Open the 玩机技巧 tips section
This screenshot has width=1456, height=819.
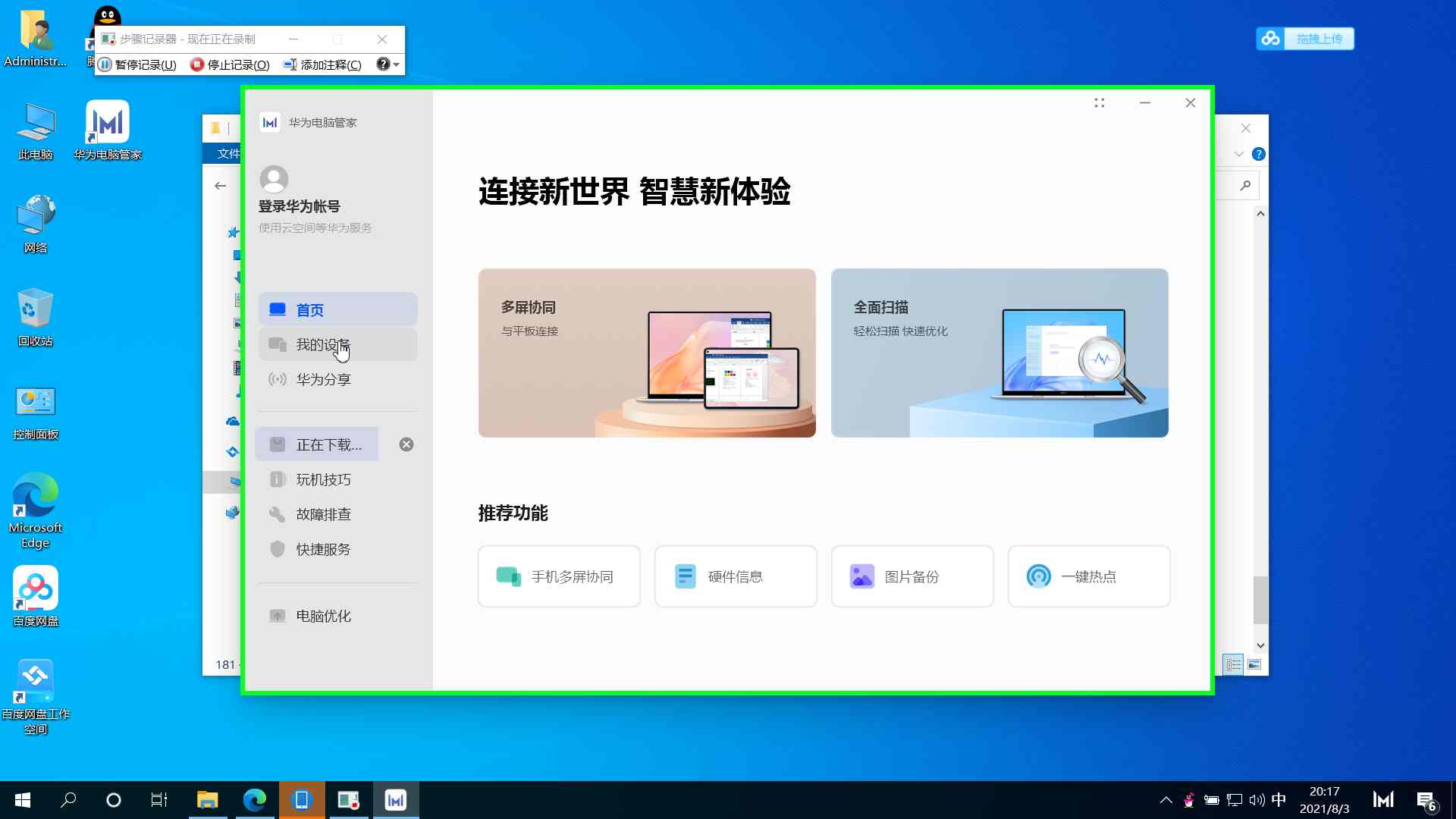pyautogui.click(x=322, y=479)
